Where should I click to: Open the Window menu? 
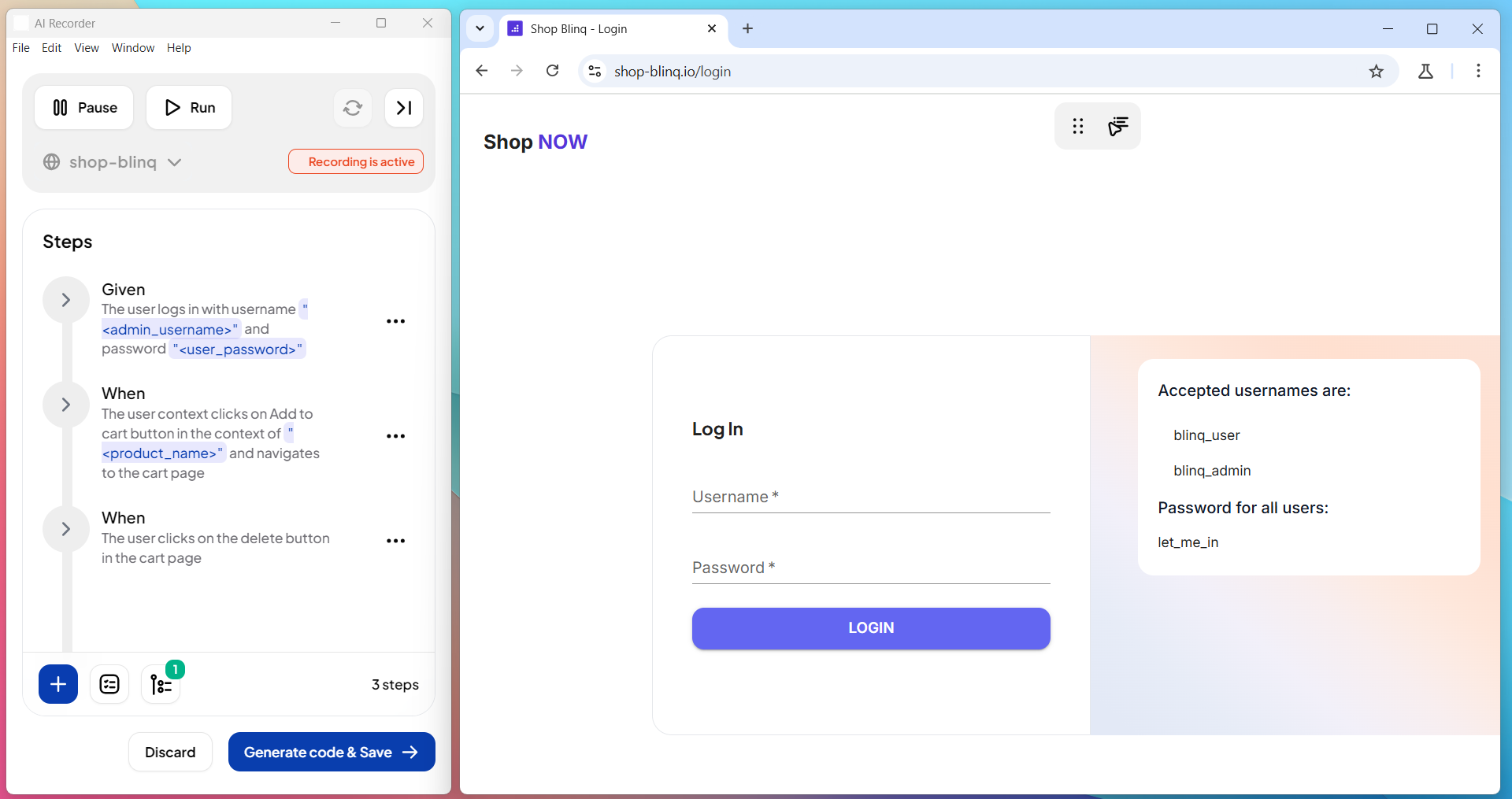coord(133,48)
